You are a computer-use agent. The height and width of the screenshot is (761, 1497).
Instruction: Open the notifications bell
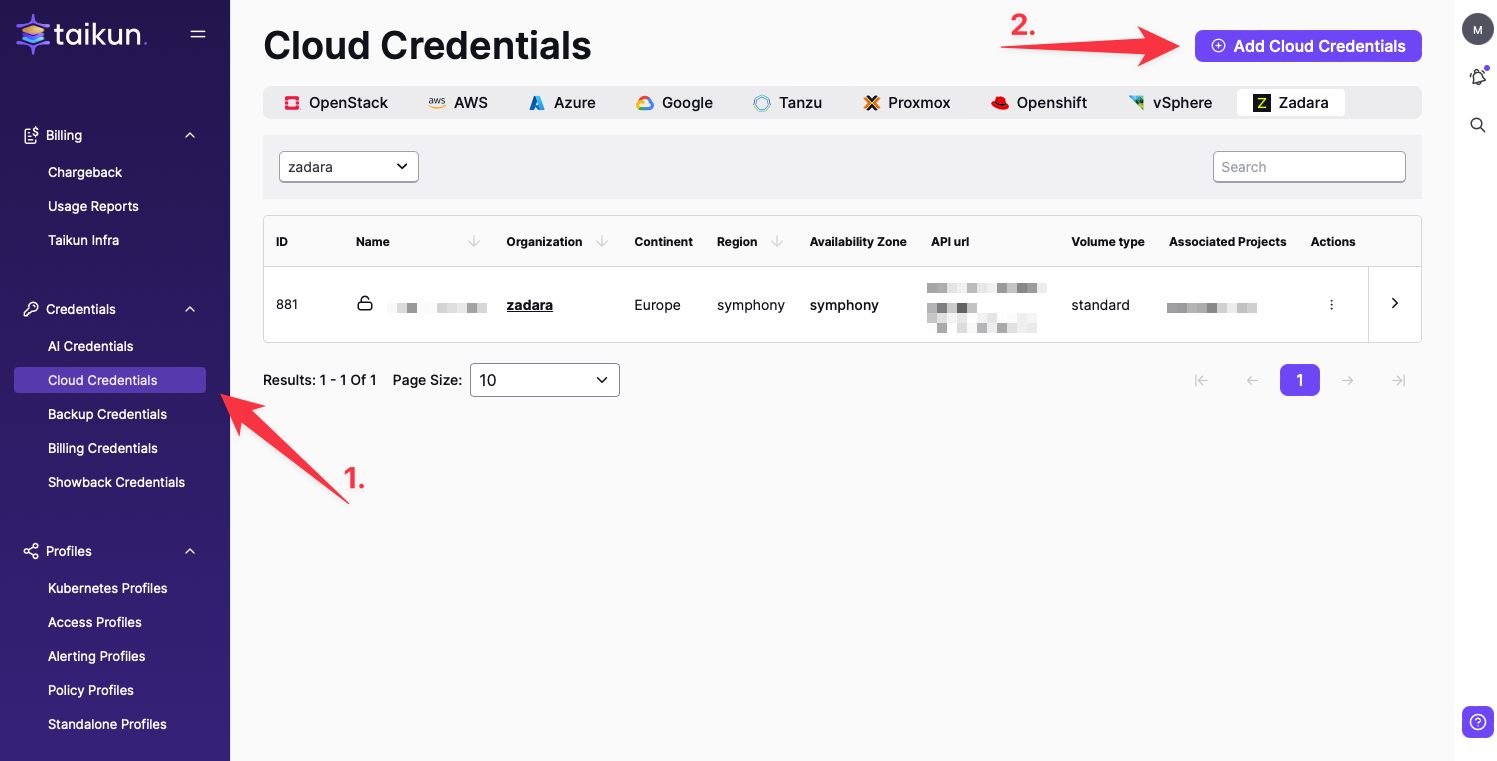click(1478, 77)
